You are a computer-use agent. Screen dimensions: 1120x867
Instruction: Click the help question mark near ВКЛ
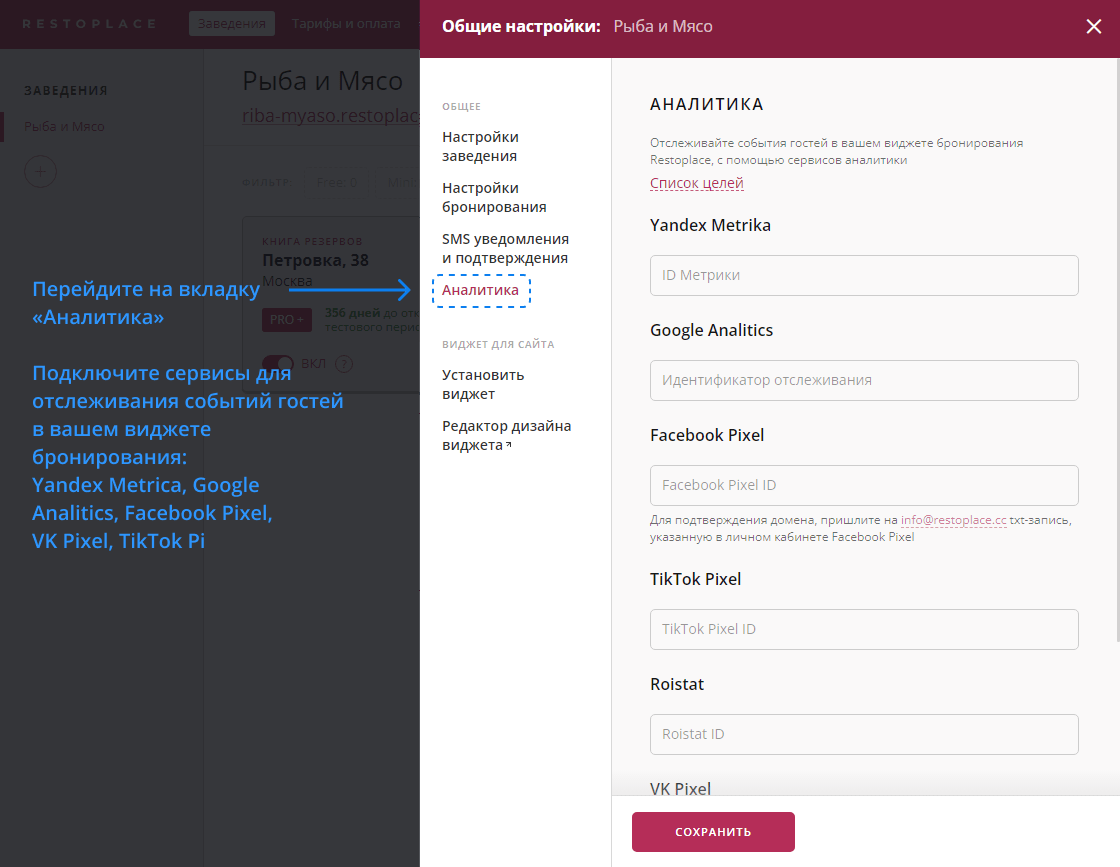click(344, 364)
